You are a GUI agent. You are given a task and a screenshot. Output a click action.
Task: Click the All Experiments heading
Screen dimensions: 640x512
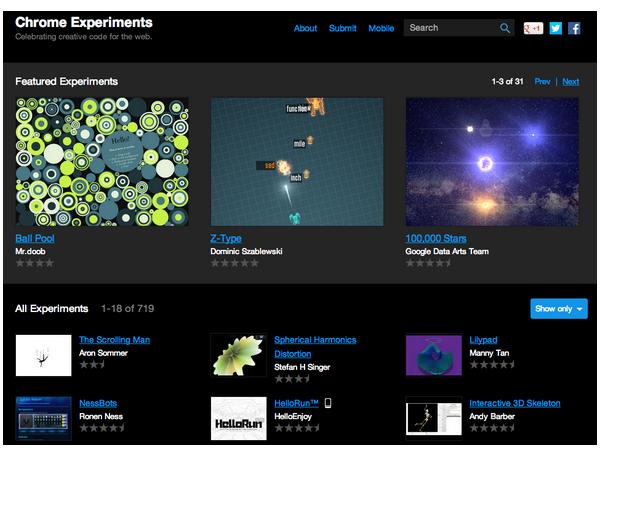51,309
